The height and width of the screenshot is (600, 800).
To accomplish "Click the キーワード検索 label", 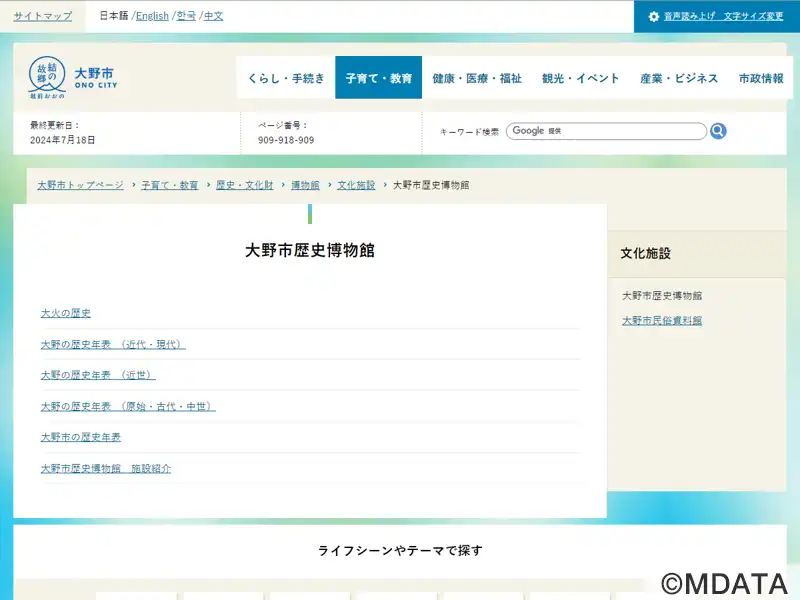I will tap(469, 132).
